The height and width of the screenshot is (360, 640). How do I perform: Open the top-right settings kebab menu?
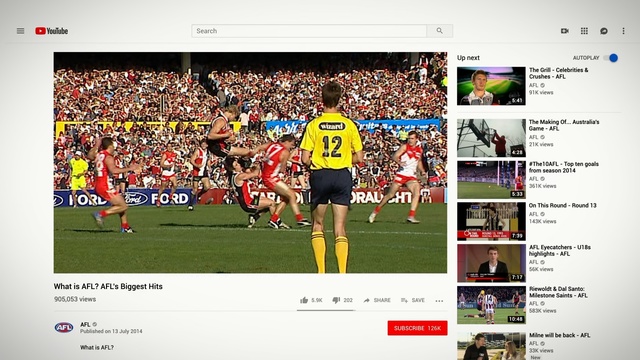(x=623, y=31)
